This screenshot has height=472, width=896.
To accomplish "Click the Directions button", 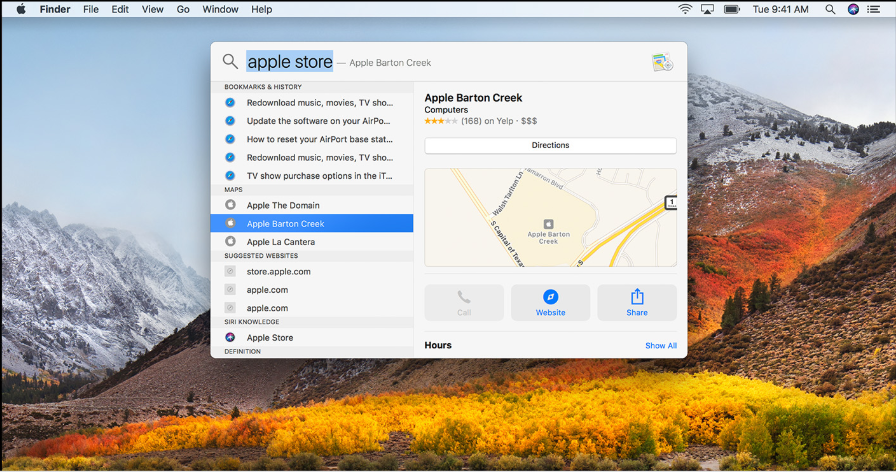I will pos(550,145).
